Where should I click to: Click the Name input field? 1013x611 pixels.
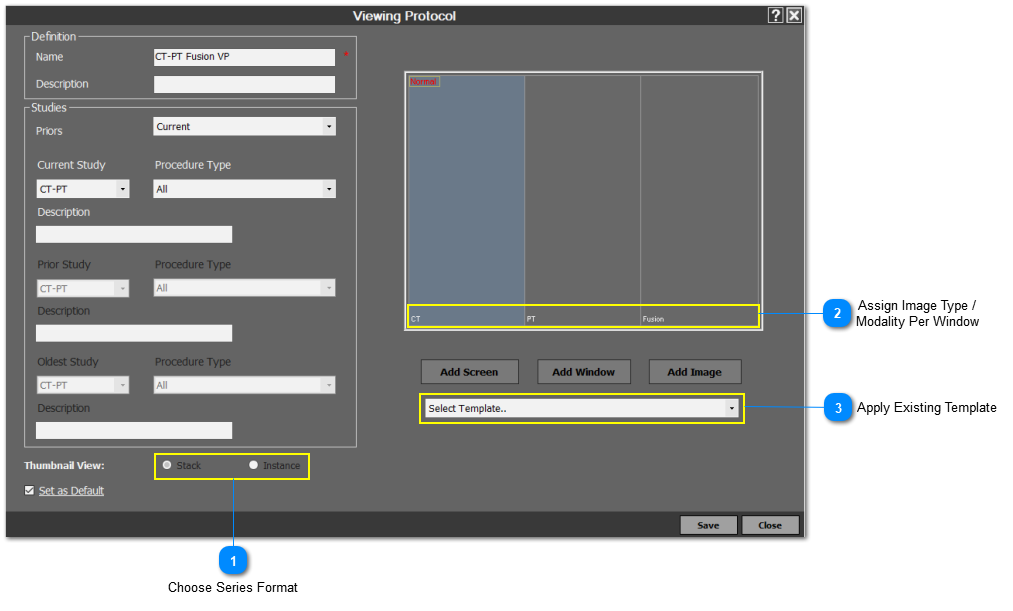244,57
